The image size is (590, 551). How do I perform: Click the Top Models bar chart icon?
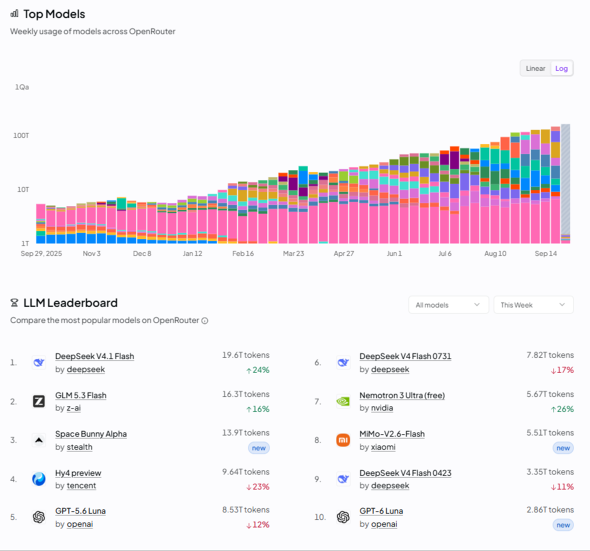pos(15,14)
